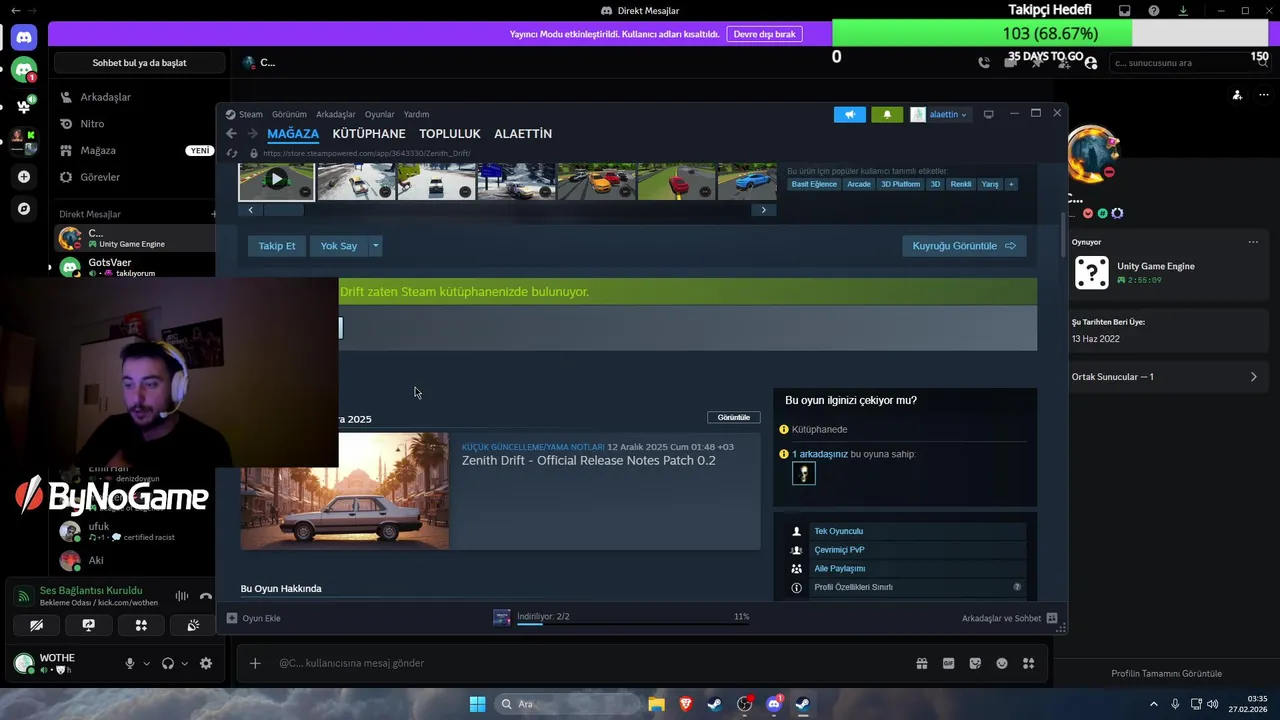Mute Discord microphone
This screenshot has width=1280, height=720.
(129, 663)
